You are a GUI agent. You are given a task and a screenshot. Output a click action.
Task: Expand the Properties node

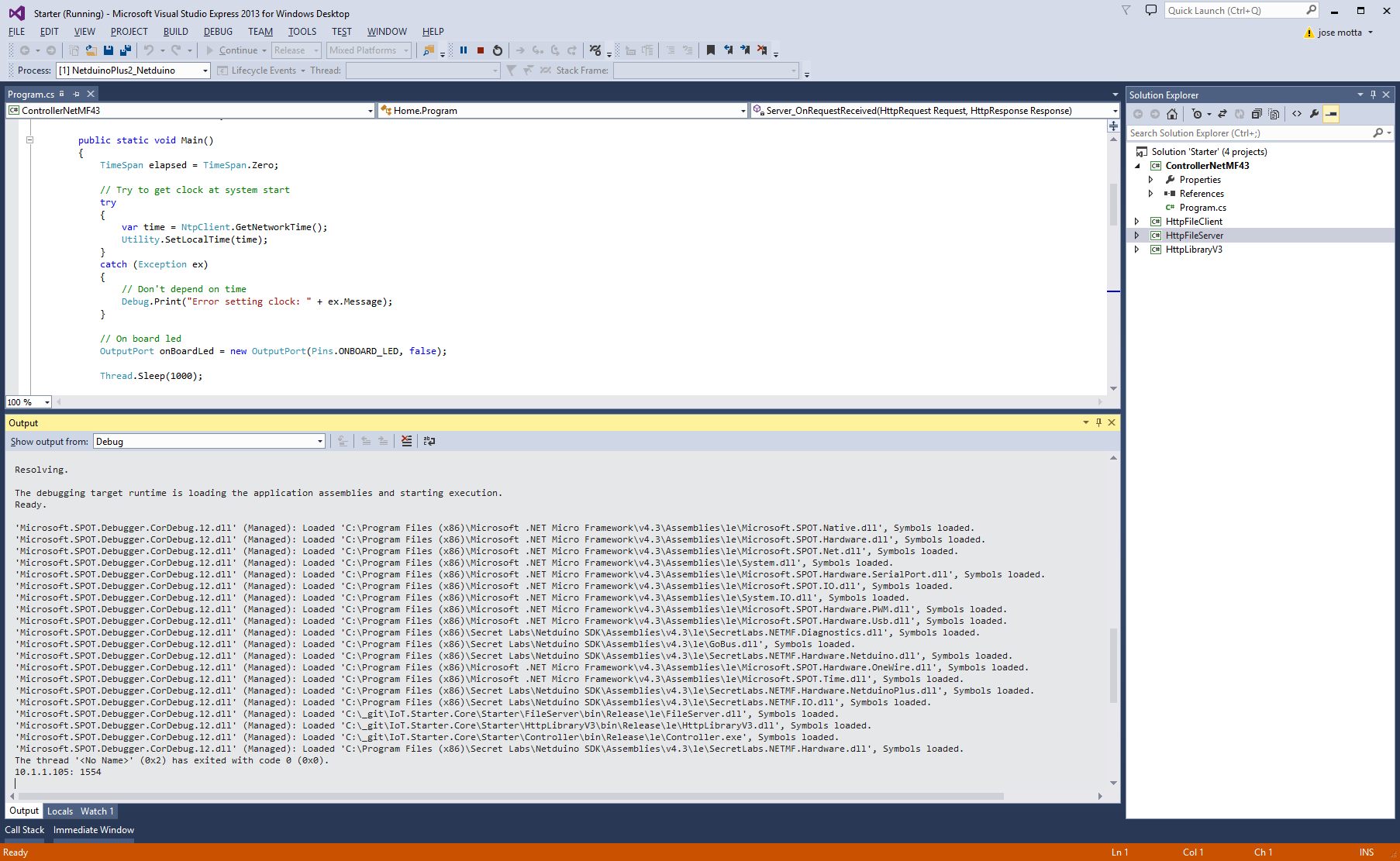(x=1151, y=180)
